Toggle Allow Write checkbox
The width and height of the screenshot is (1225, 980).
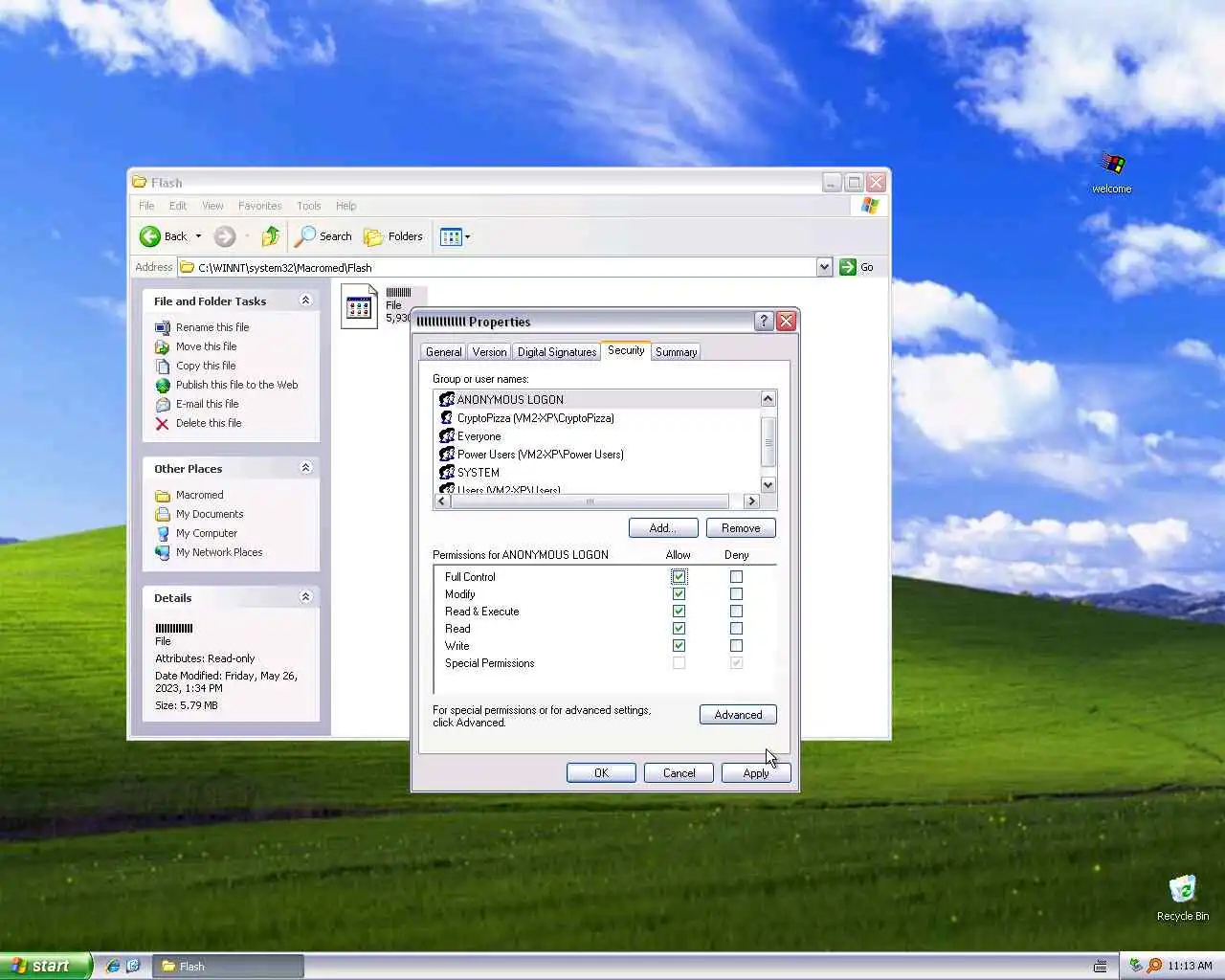[x=679, y=645]
